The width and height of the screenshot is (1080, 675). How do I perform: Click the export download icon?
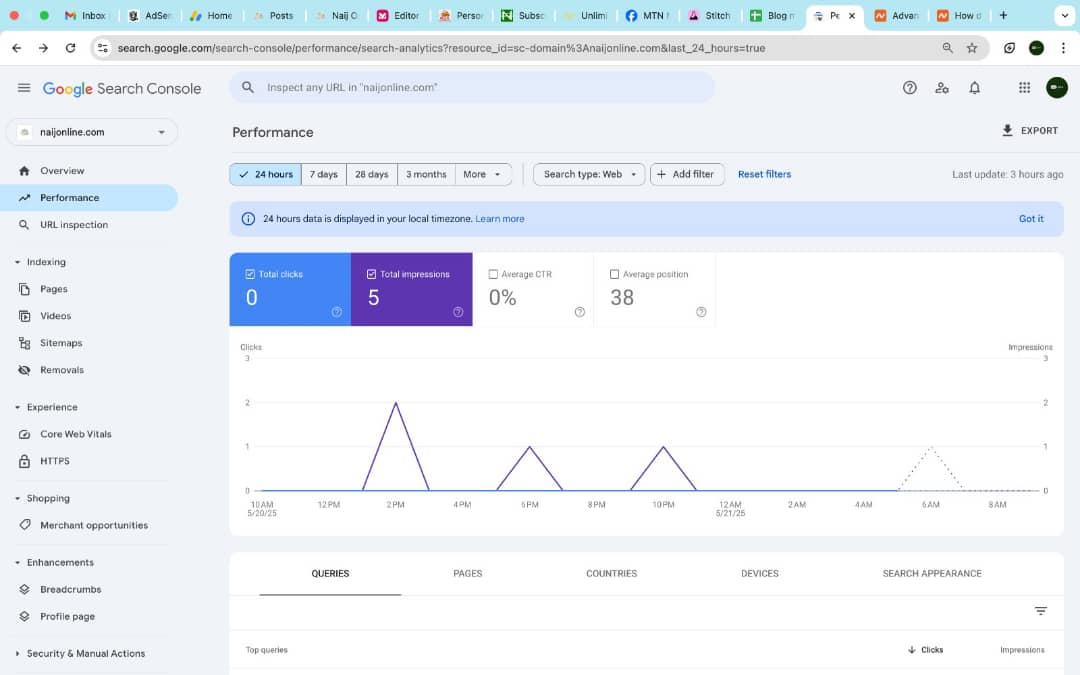(x=1007, y=131)
